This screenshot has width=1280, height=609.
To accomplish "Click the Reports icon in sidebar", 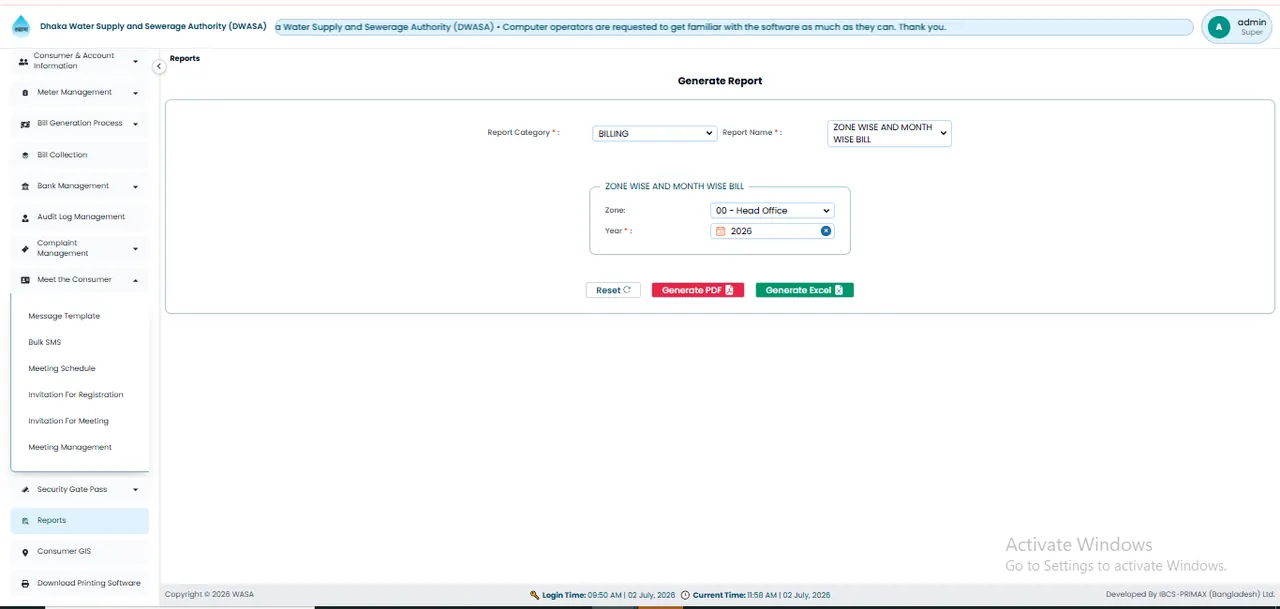I will coord(25,521).
